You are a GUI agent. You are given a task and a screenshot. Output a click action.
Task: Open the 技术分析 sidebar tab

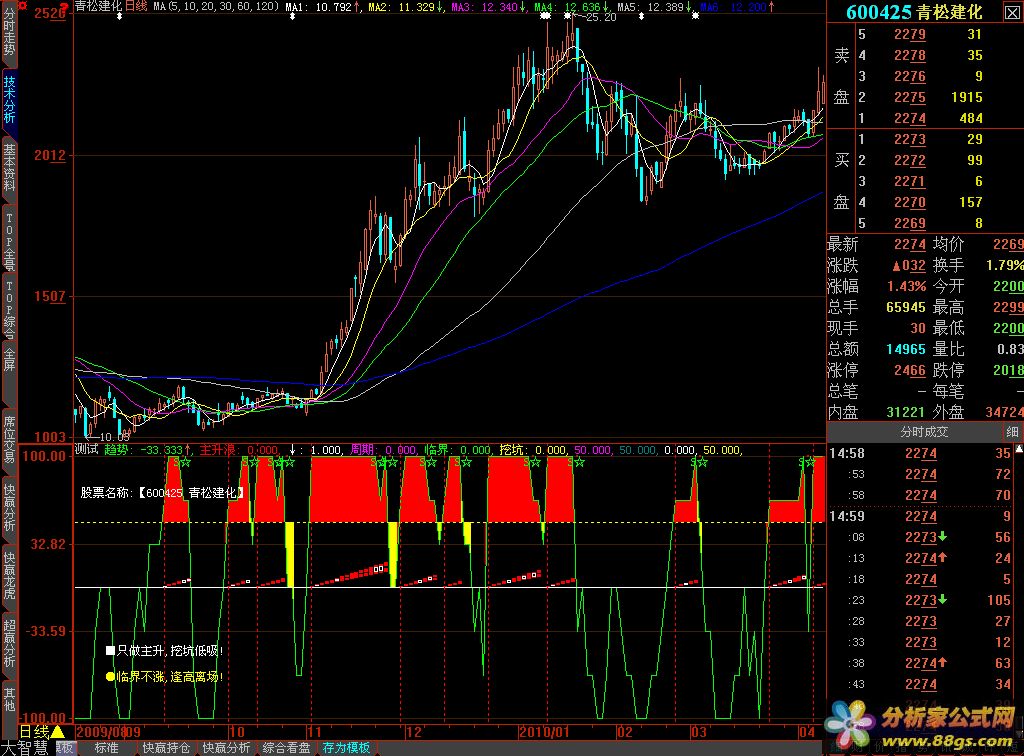pos(9,97)
